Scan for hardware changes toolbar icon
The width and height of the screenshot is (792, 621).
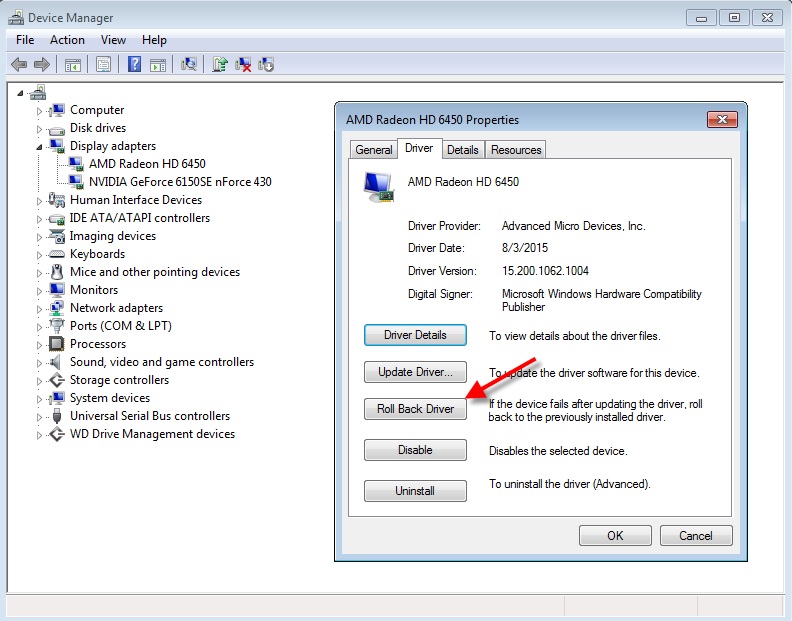pos(189,64)
